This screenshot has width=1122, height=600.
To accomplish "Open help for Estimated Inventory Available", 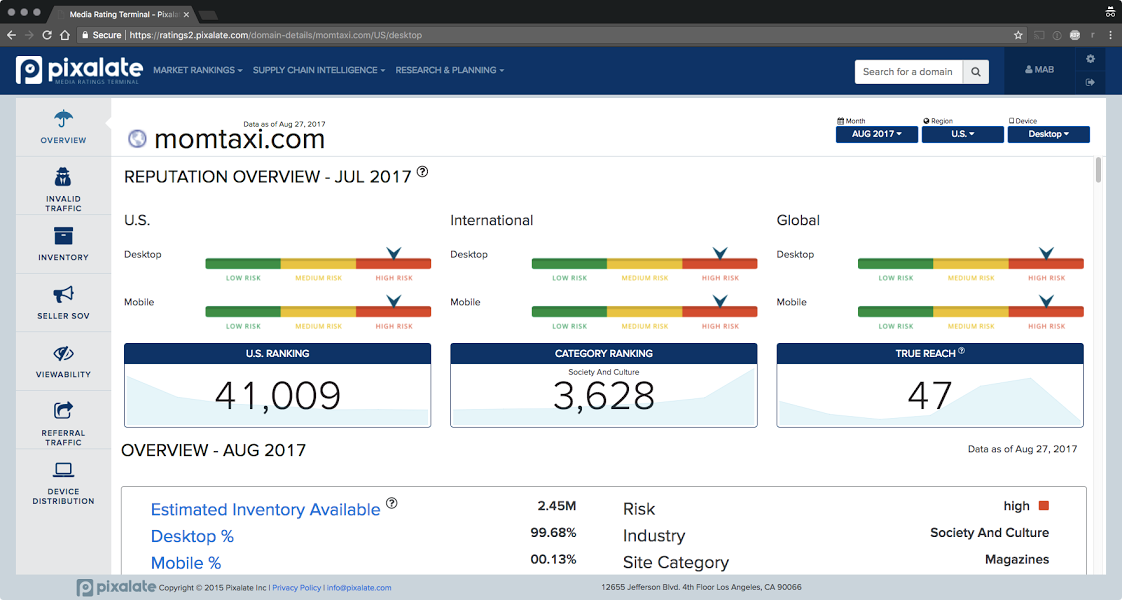I will pyautogui.click(x=391, y=503).
